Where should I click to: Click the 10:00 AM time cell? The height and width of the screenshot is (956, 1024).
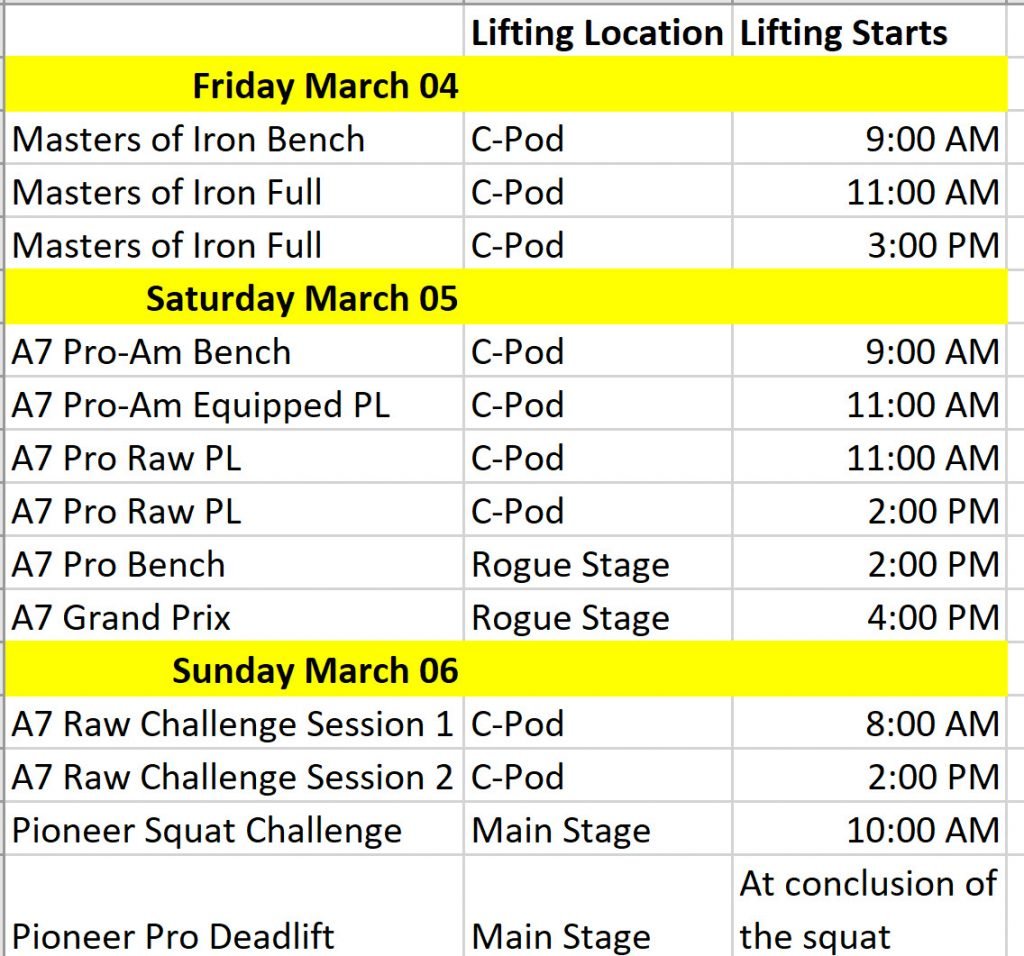click(869, 829)
